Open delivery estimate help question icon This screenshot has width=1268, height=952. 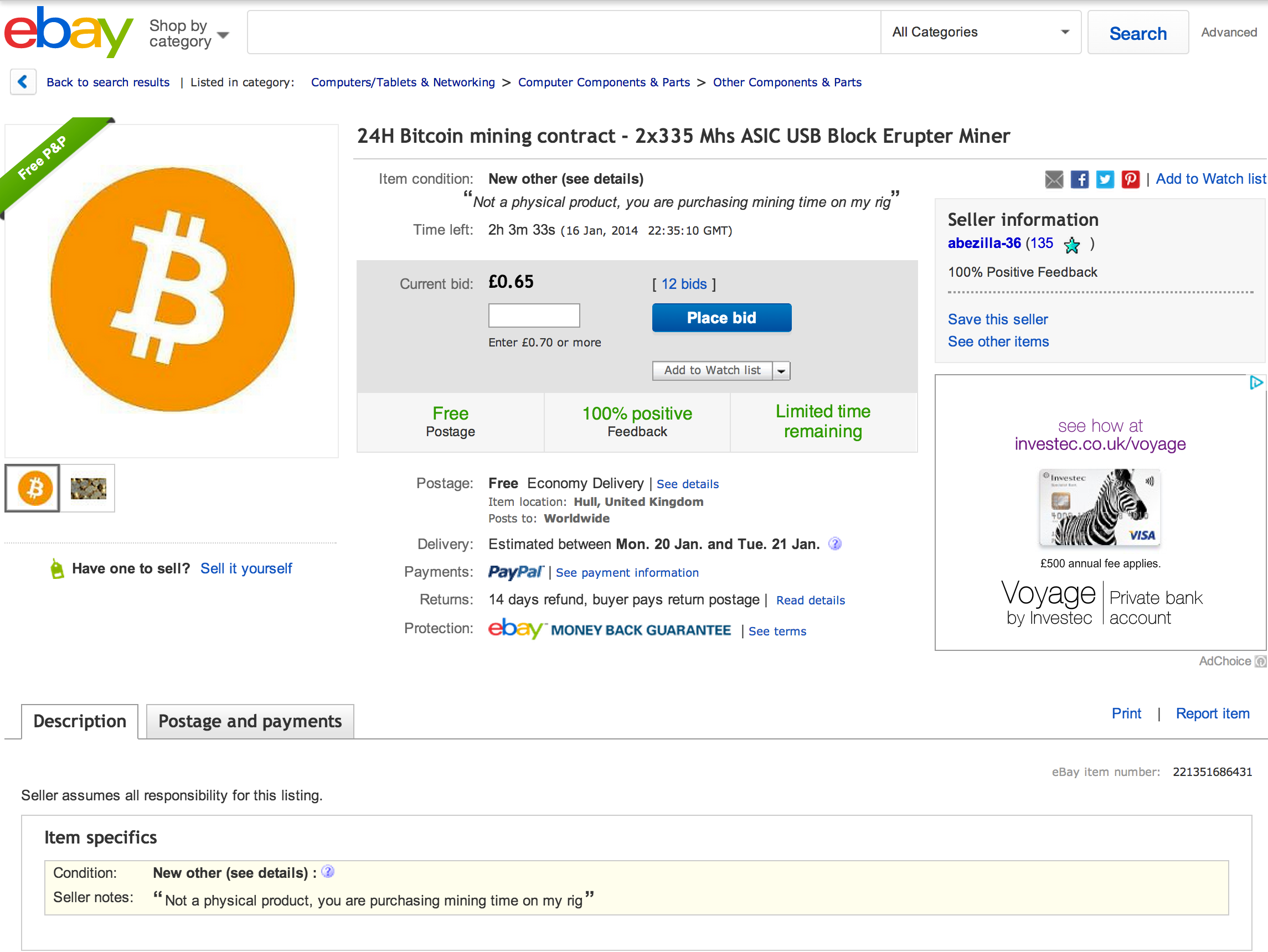coord(835,544)
